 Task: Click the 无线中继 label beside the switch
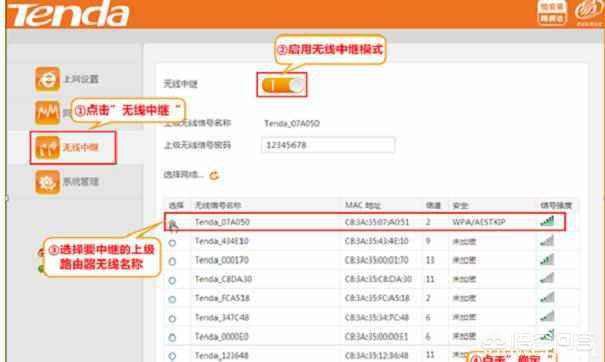[181, 84]
